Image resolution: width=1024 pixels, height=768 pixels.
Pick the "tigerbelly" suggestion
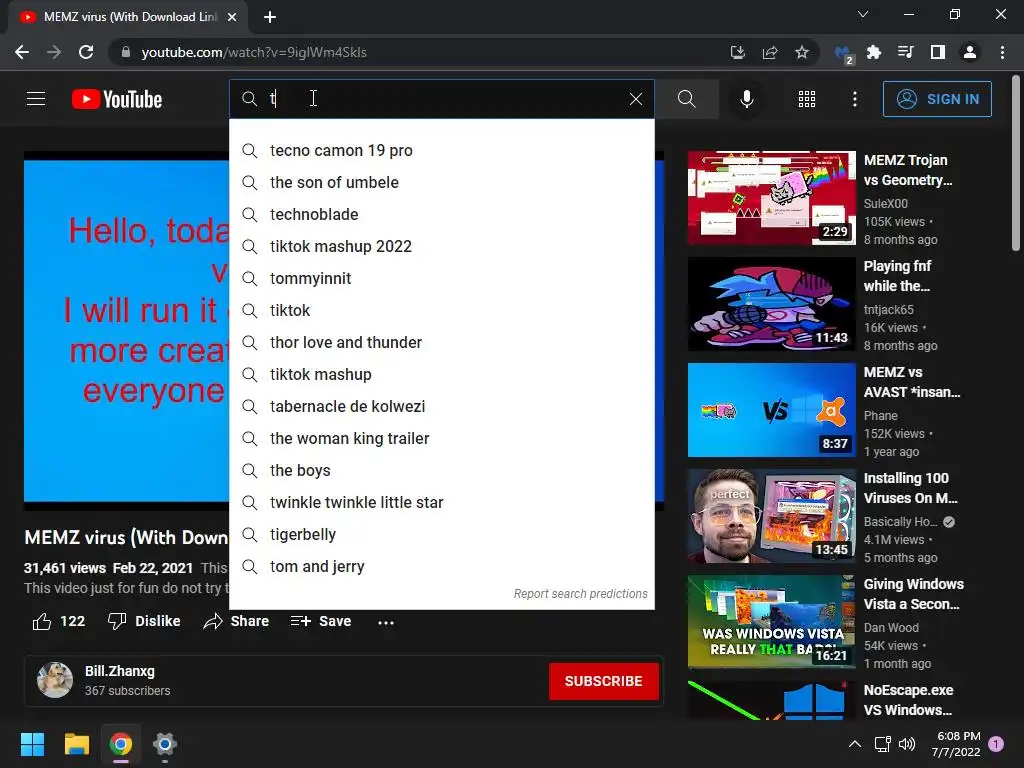442,534
